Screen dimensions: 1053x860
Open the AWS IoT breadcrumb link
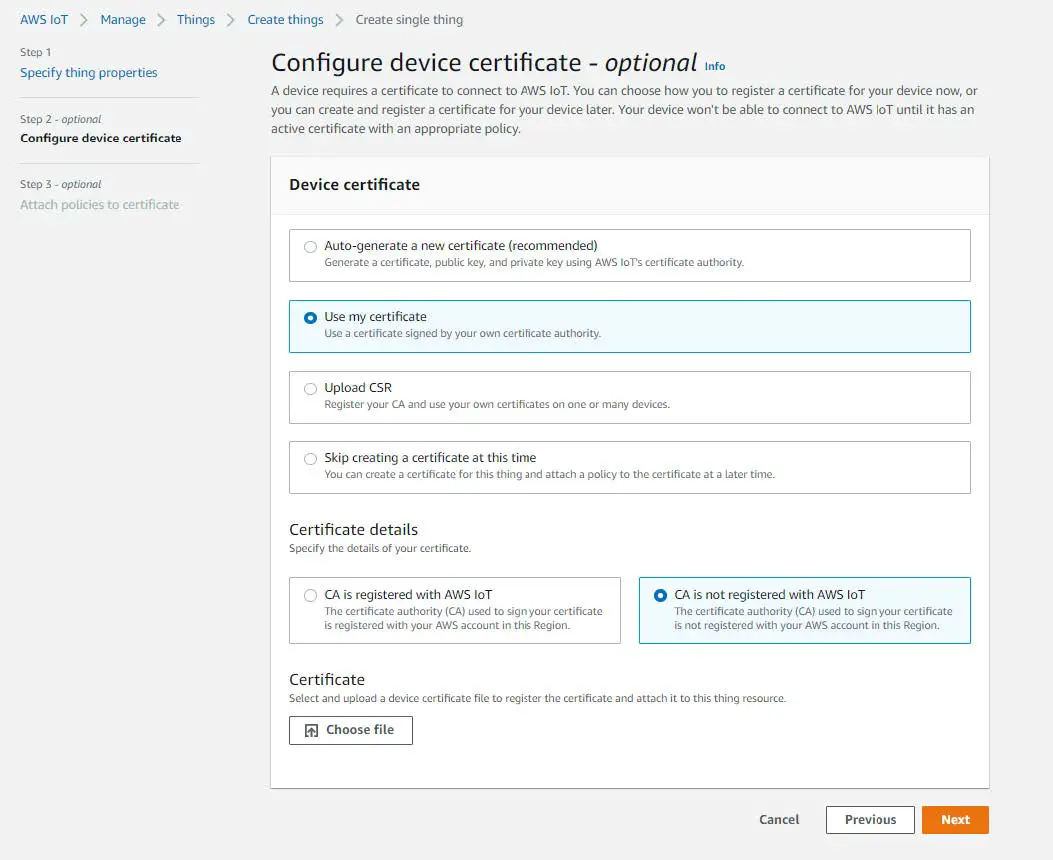pyautogui.click(x=44, y=20)
